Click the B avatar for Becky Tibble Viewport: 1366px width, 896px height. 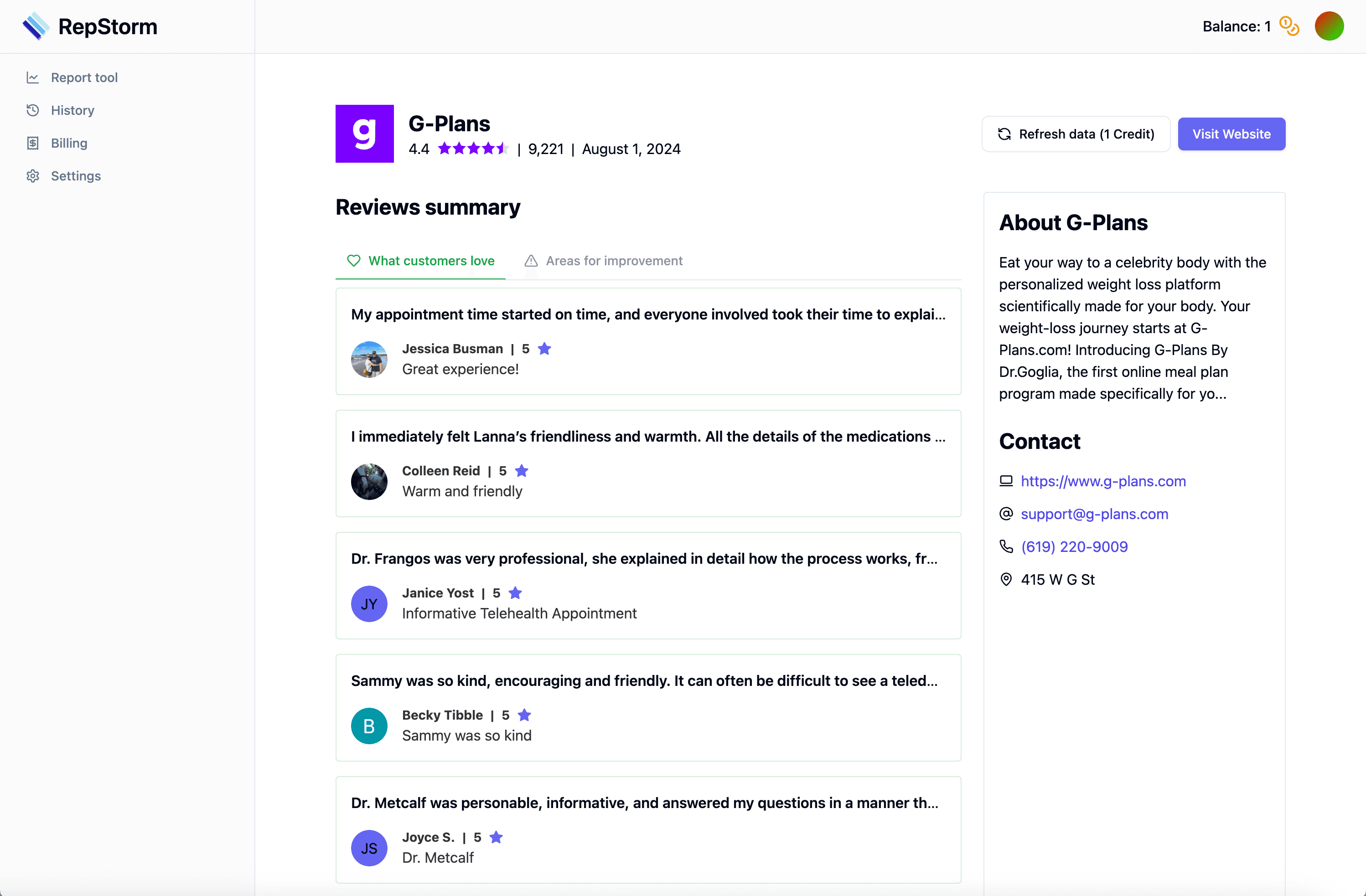point(369,726)
